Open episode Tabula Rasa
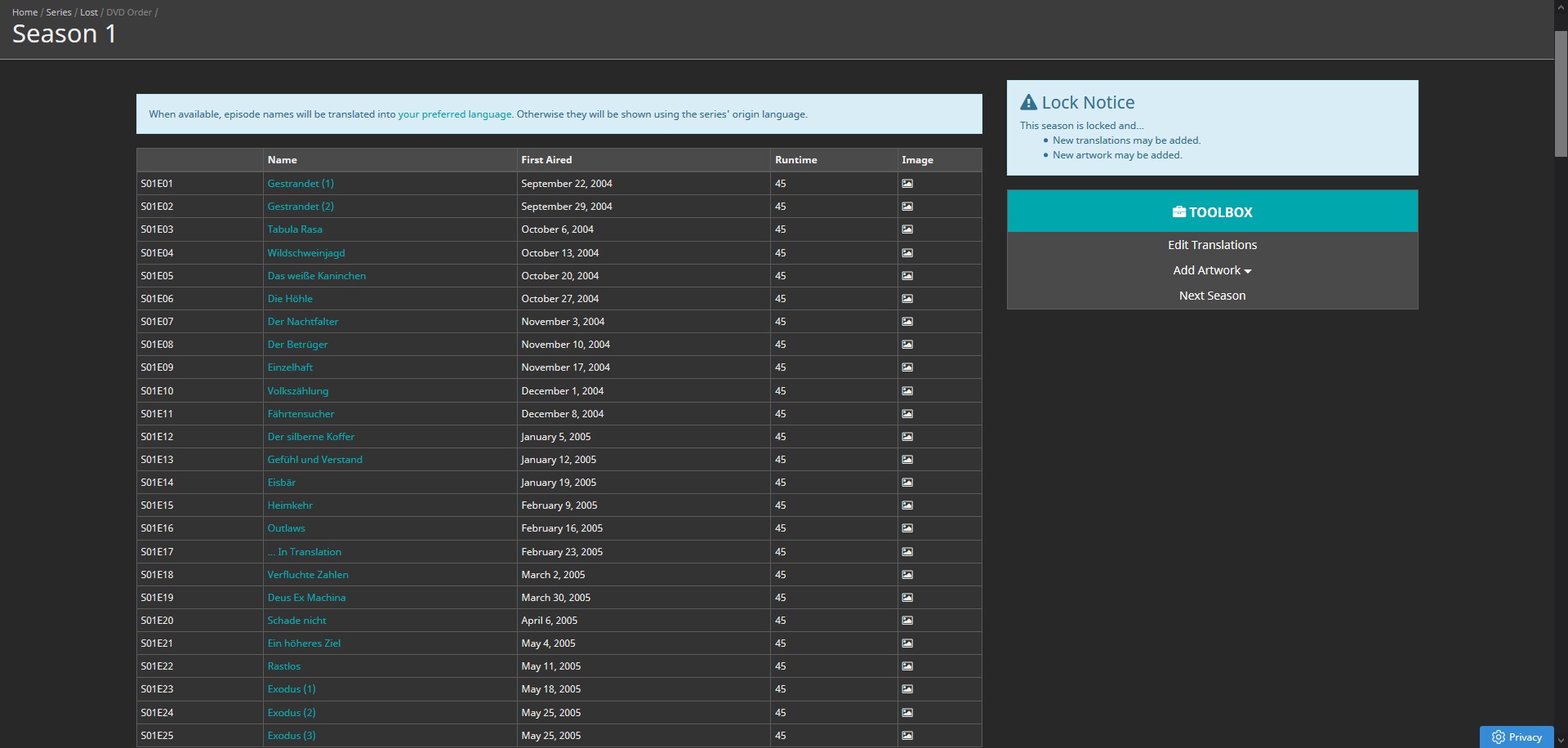The height and width of the screenshot is (748, 1568). click(295, 229)
